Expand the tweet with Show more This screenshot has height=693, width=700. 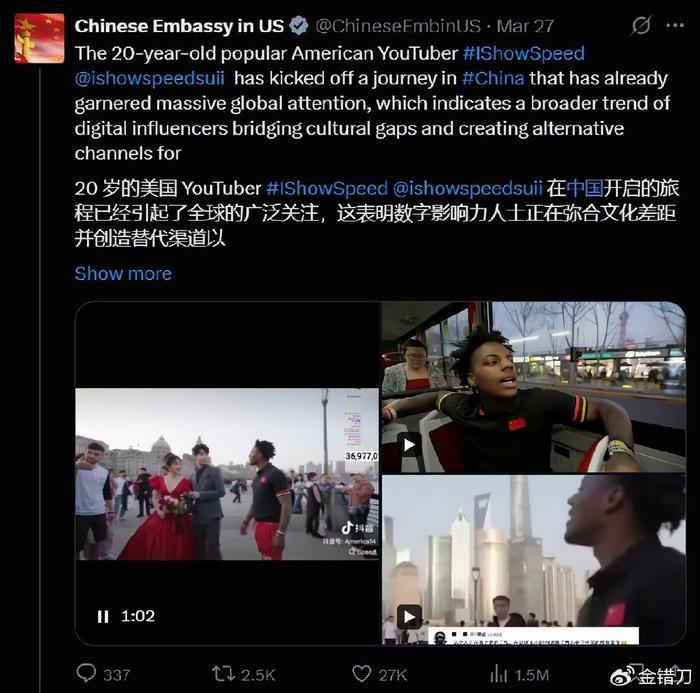(x=123, y=273)
